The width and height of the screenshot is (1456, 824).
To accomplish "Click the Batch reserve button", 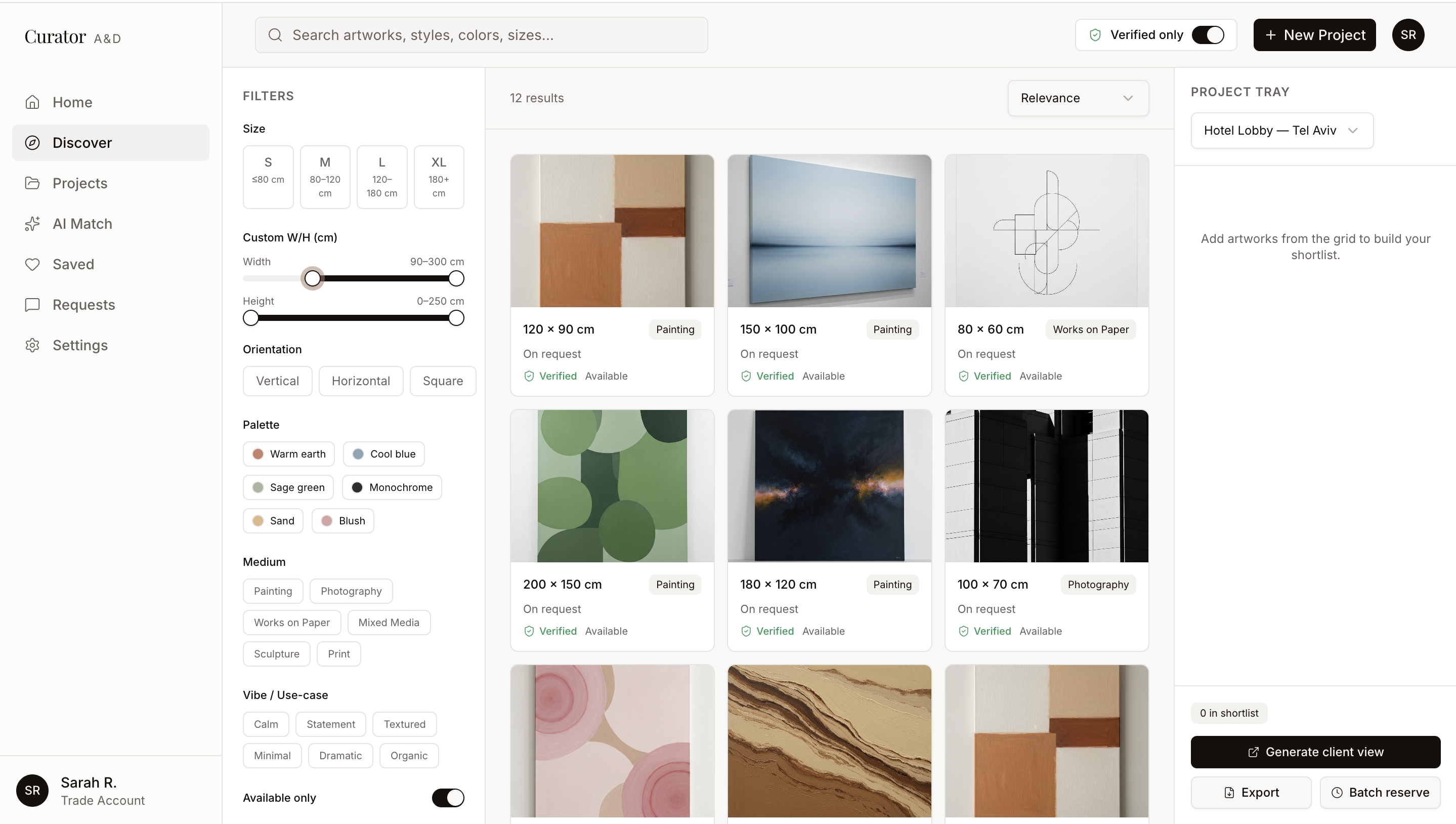I will click(x=1380, y=792).
